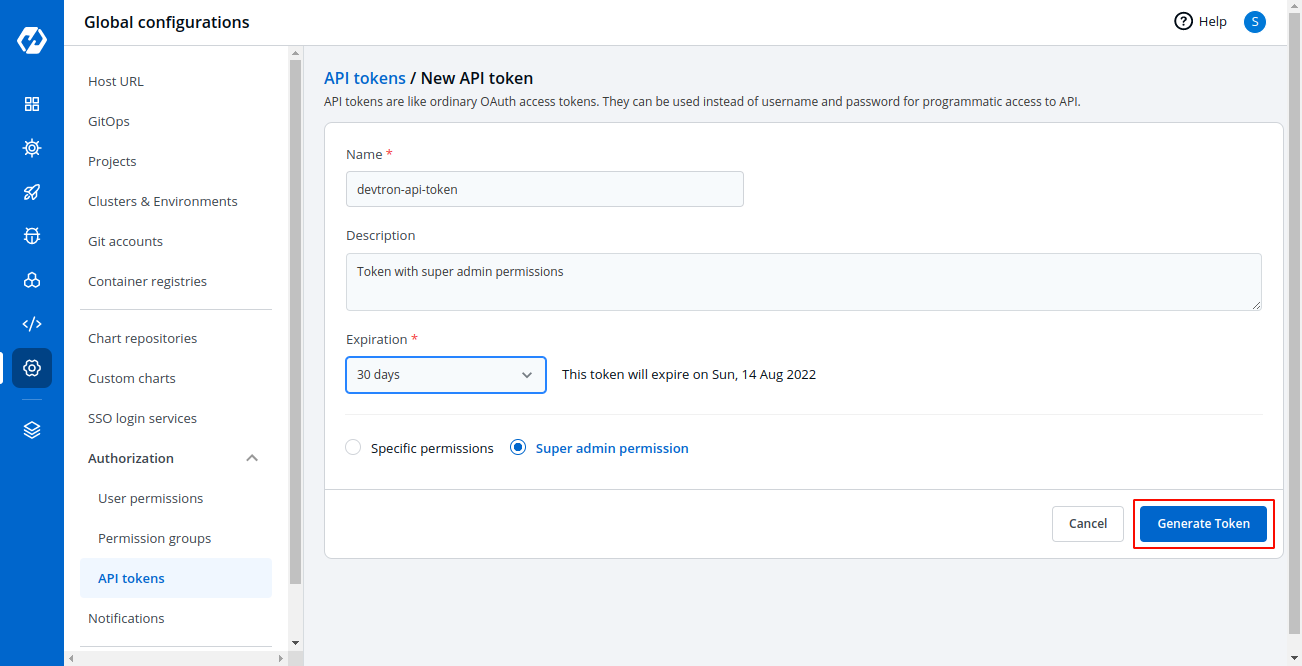Image resolution: width=1302 pixels, height=666 pixels.
Task: Collapse the Authorization section chevron
Action: click(252, 458)
